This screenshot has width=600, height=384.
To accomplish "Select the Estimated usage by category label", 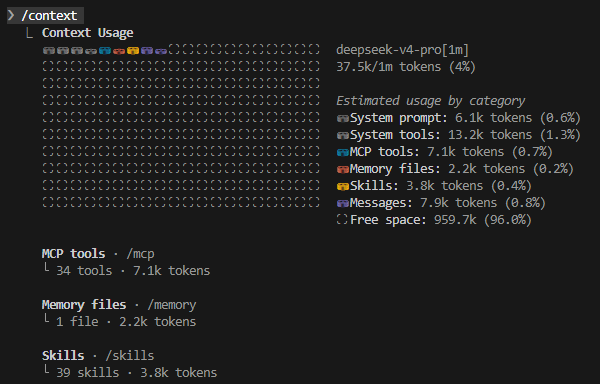I will [x=430, y=101].
